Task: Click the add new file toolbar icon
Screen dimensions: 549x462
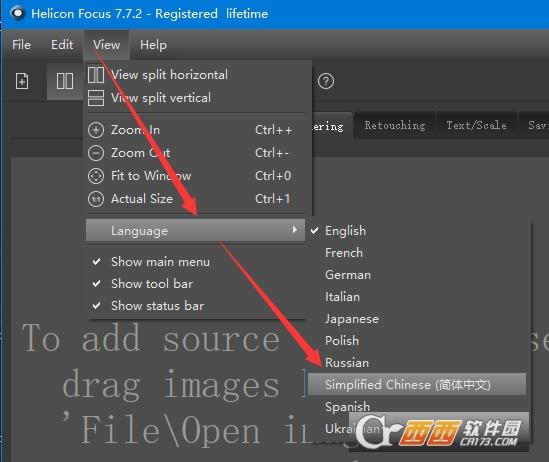Action: (22, 81)
